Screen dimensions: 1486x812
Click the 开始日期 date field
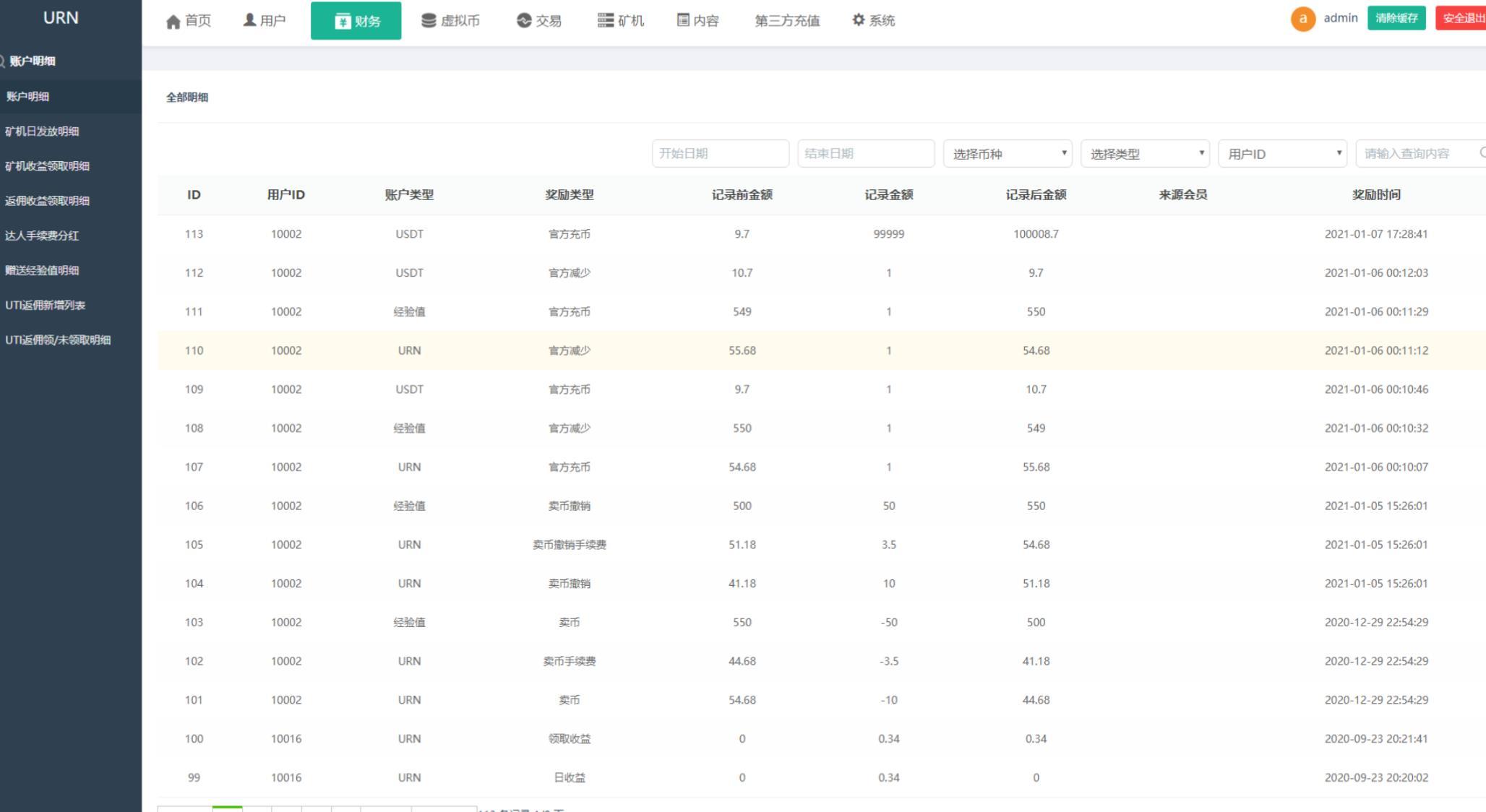pyautogui.click(x=720, y=153)
